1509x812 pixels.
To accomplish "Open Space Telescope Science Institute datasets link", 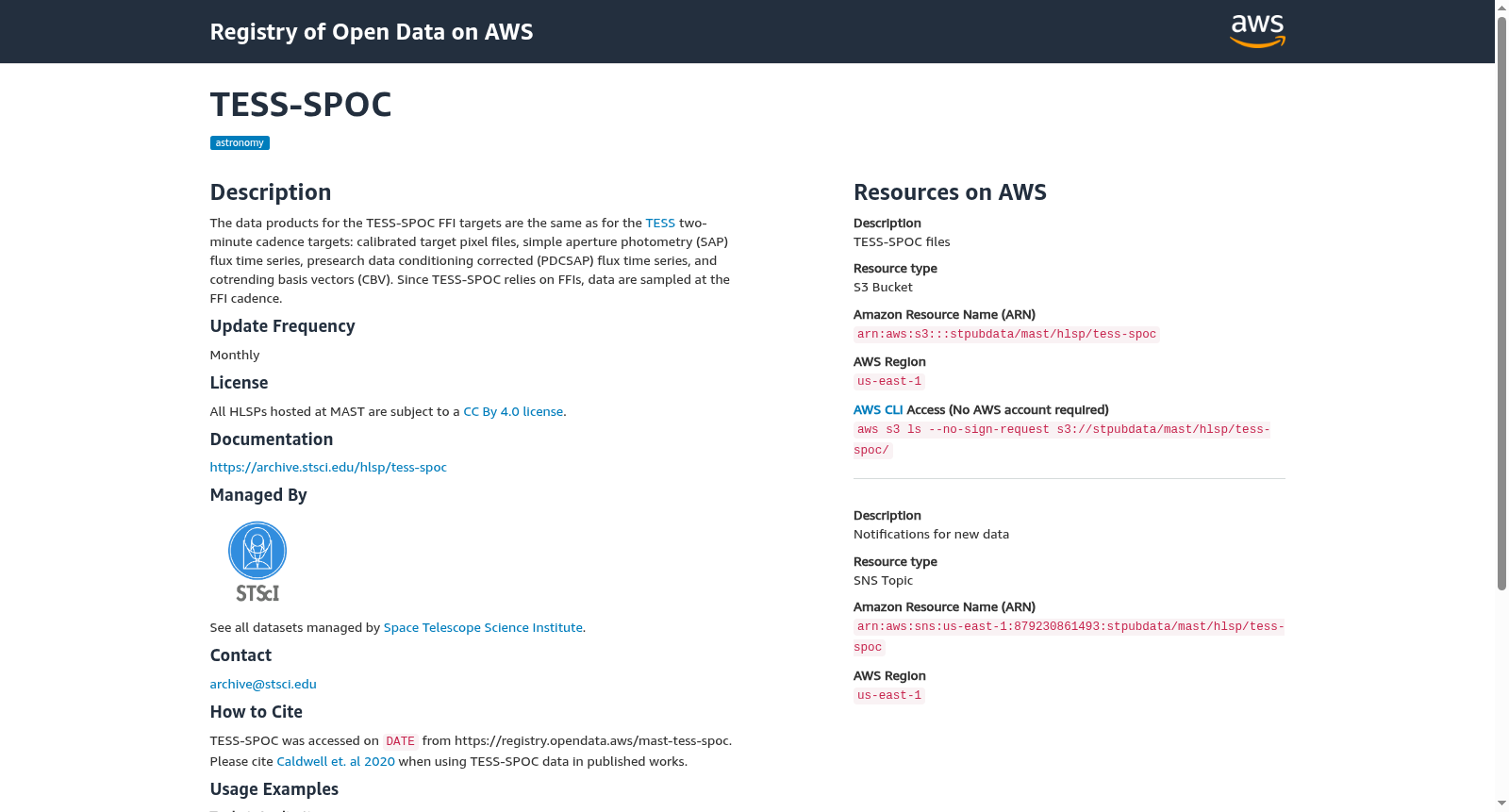I will pos(483,628).
